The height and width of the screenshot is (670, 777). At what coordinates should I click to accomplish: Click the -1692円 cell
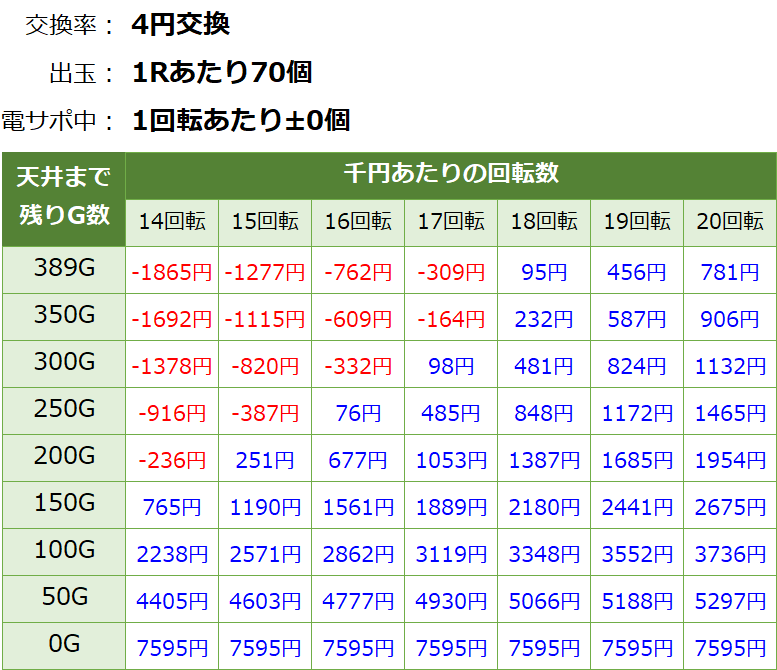(172, 317)
